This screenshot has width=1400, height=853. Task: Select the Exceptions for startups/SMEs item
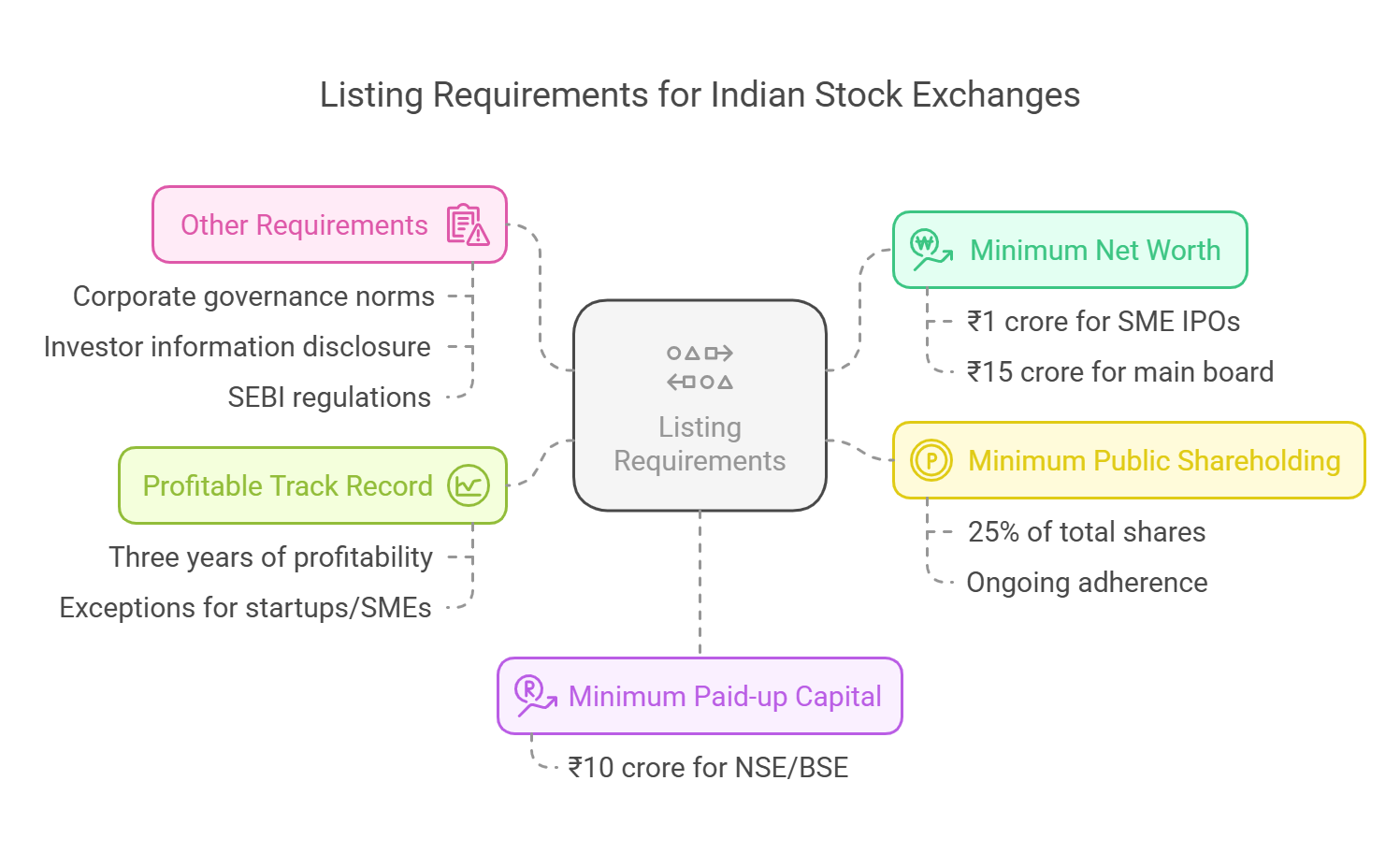(x=245, y=608)
